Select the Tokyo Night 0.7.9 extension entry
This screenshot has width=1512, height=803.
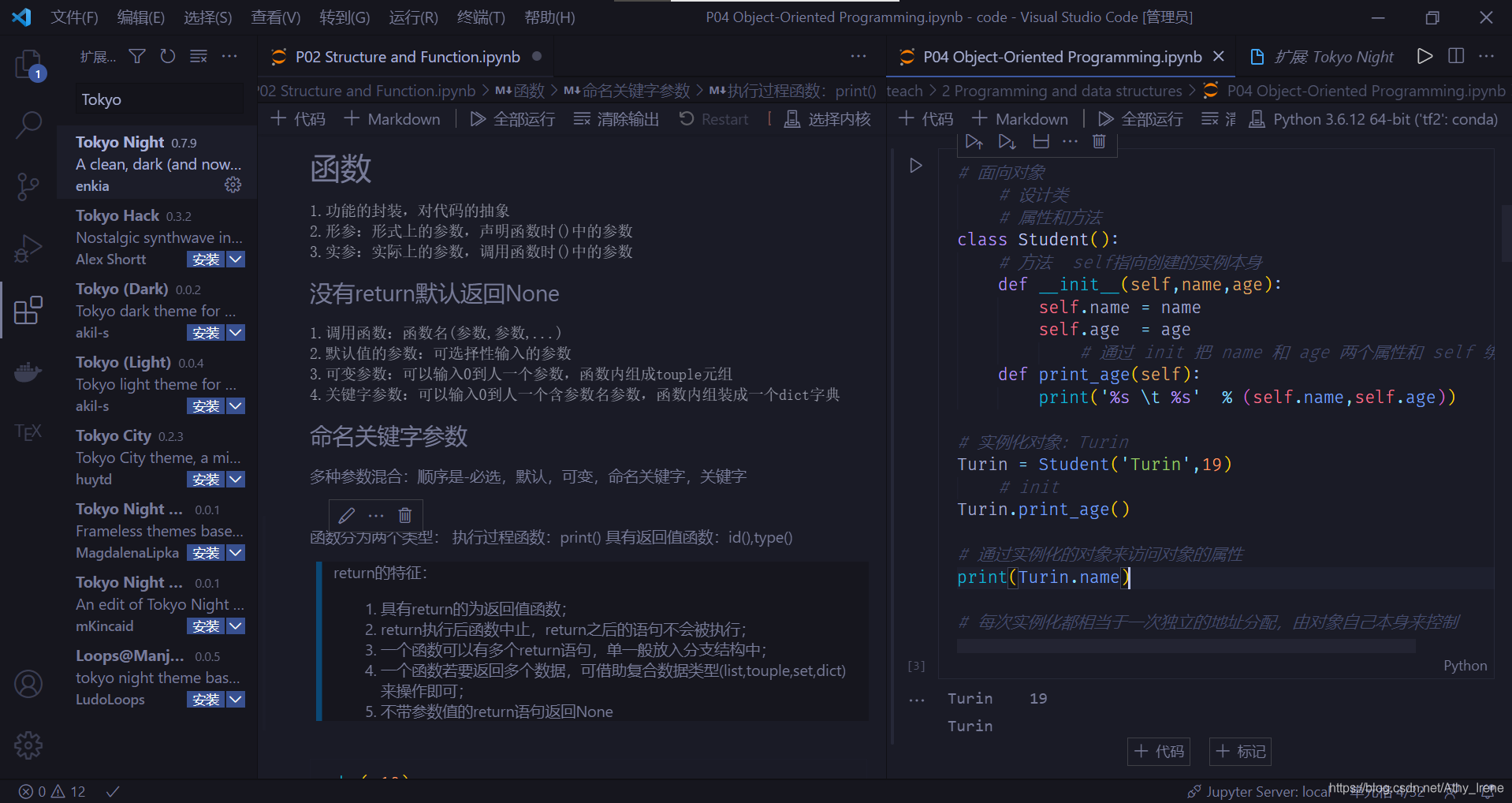158,163
